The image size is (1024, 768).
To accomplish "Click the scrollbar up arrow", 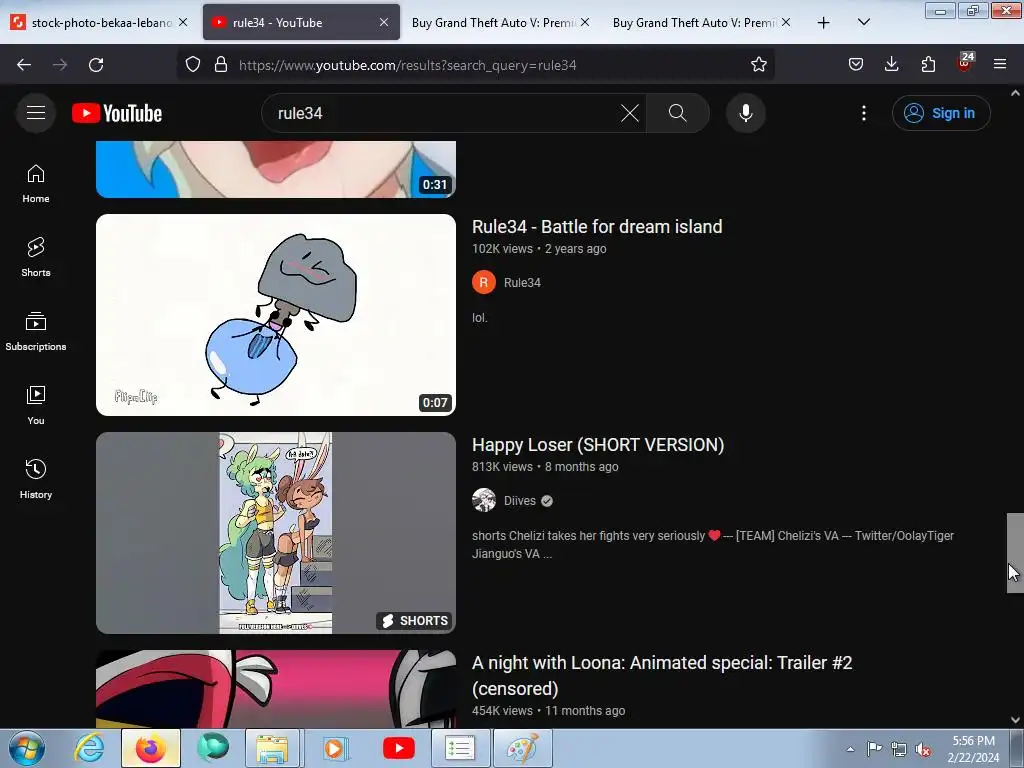I will pyautogui.click(x=1015, y=93).
